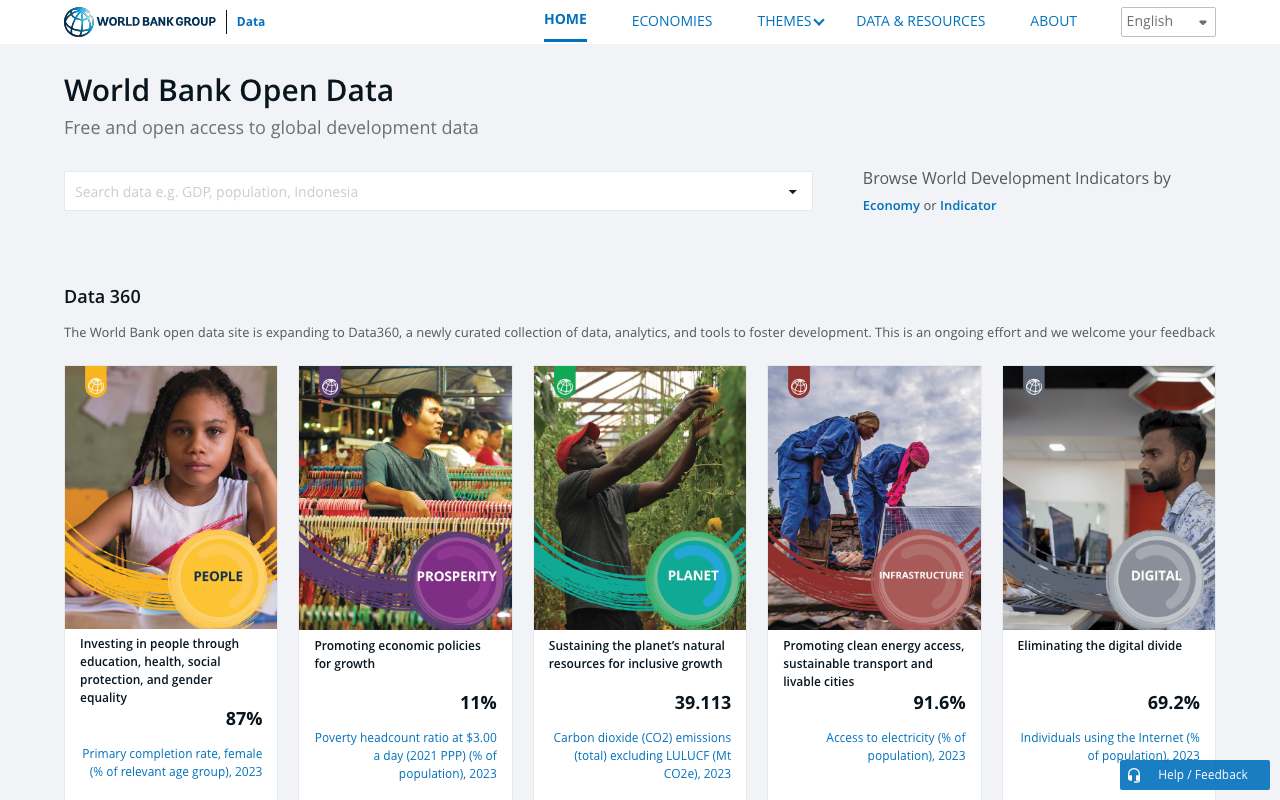Click the gray globe ribbon on Digital card
The width and height of the screenshot is (1280, 800).
1034,381
